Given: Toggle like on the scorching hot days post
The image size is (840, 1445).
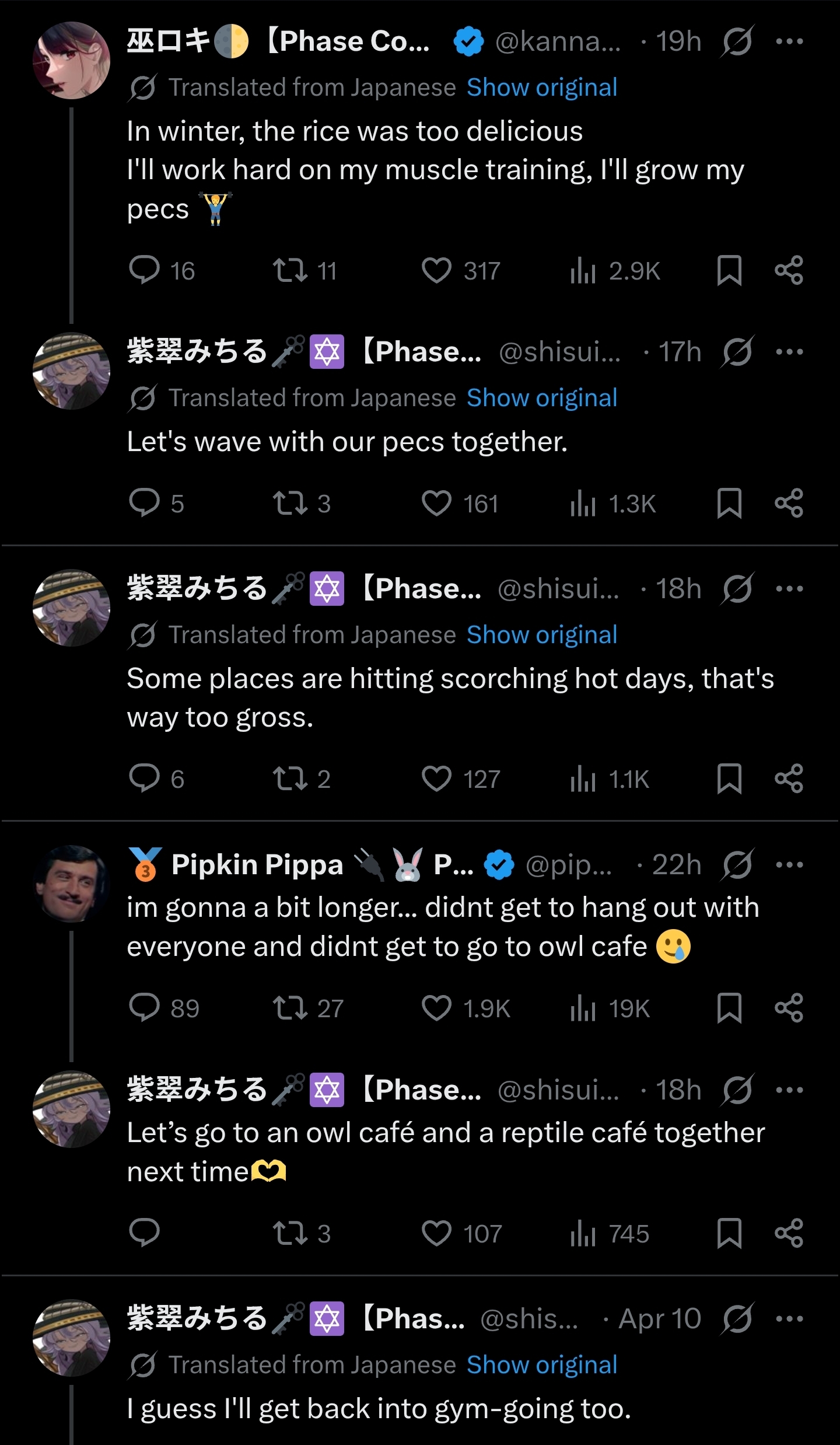Looking at the screenshot, I should [x=461, y=779].
